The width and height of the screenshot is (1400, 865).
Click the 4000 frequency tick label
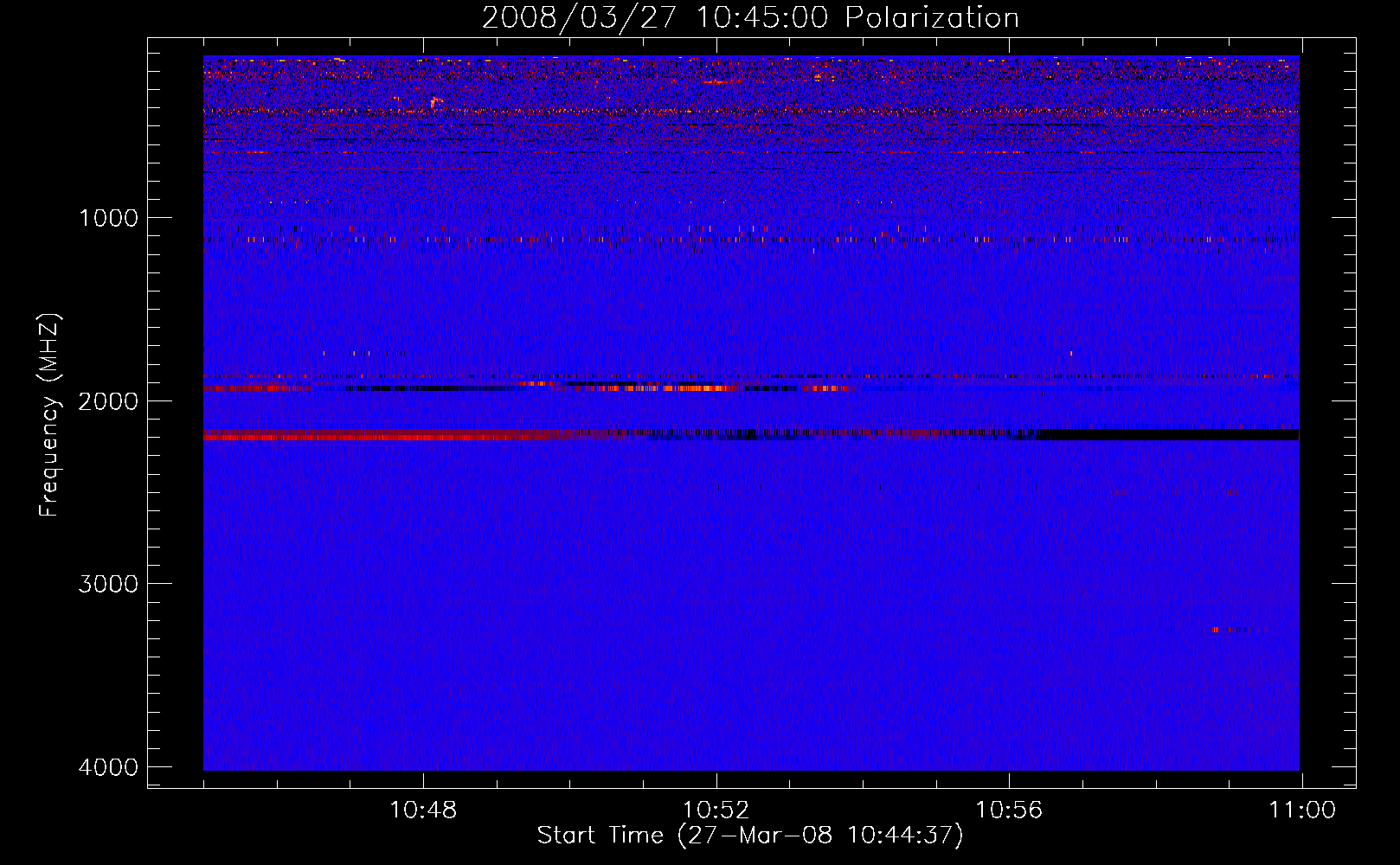point(108,767)
